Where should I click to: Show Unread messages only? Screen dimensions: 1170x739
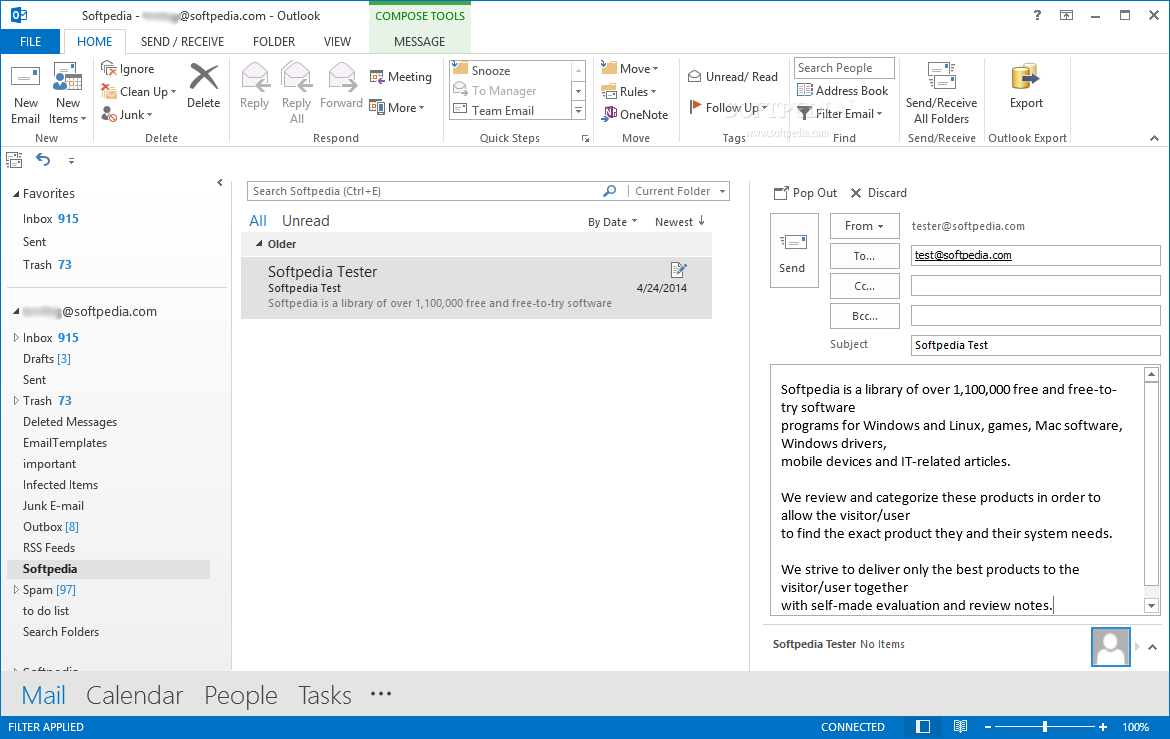[x=305, y=221]
